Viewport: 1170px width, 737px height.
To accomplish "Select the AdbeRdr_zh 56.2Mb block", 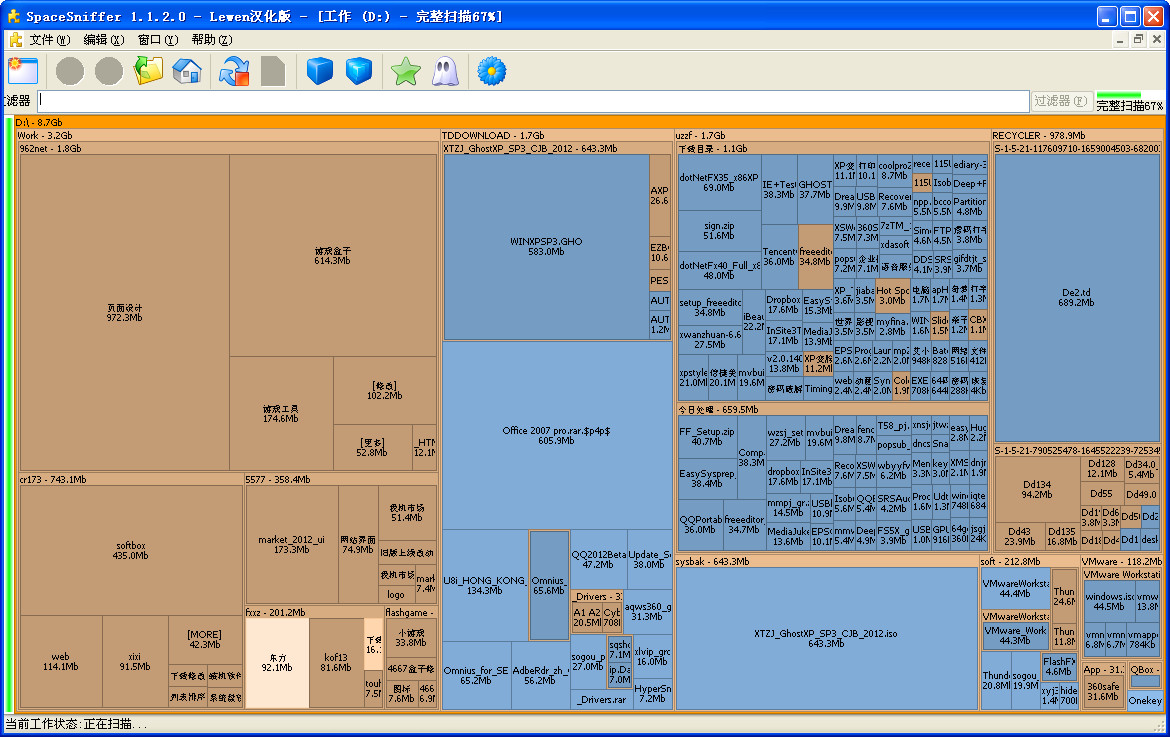I will (539, 676).
